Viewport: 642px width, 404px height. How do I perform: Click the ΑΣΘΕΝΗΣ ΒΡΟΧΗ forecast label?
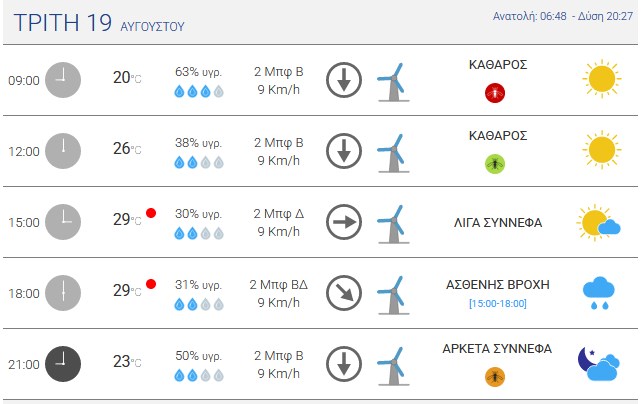(498, 284)
